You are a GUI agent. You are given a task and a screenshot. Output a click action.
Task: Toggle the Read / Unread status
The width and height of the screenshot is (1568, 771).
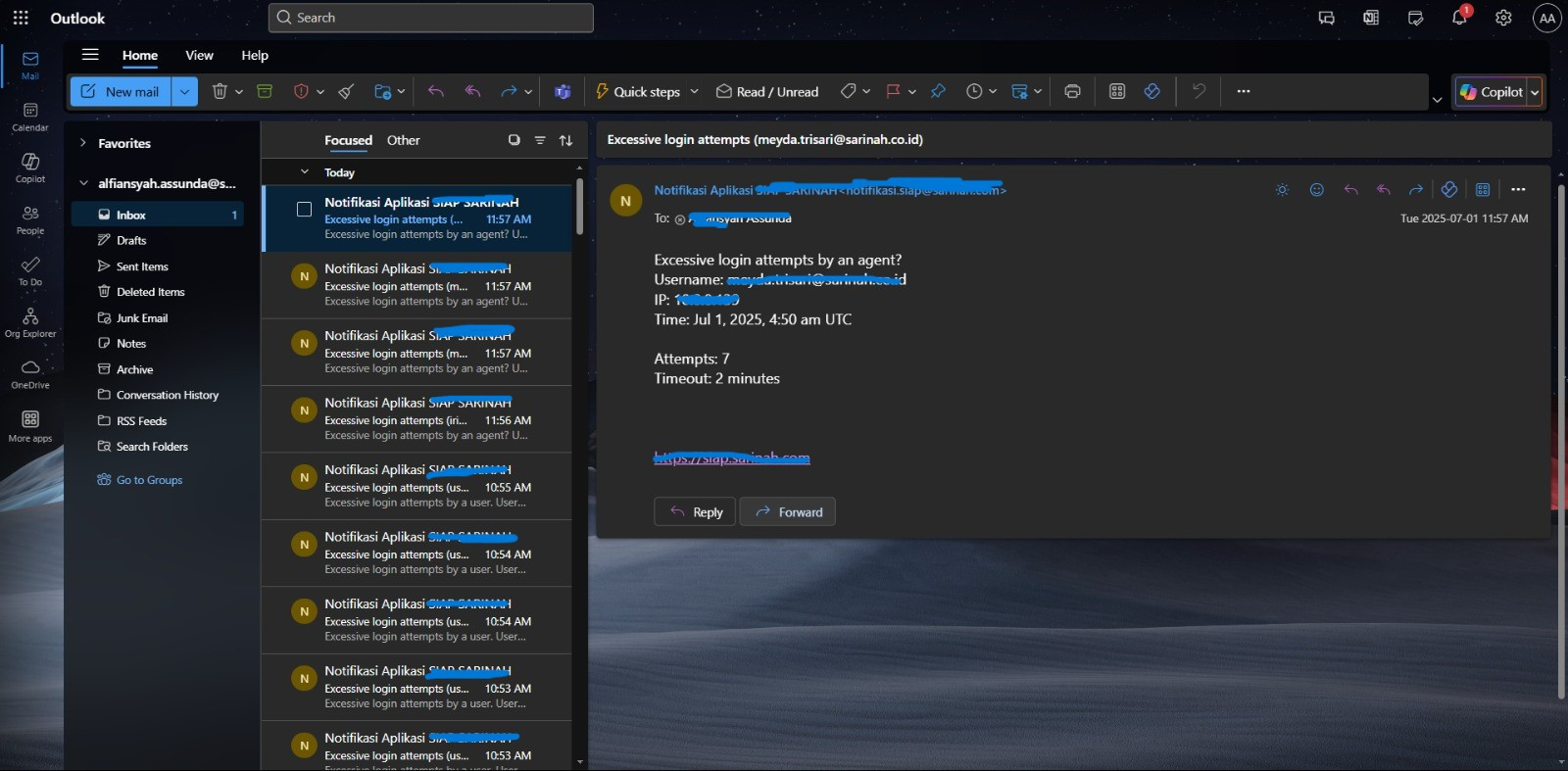pyautogui.click(x=767, y=91)
